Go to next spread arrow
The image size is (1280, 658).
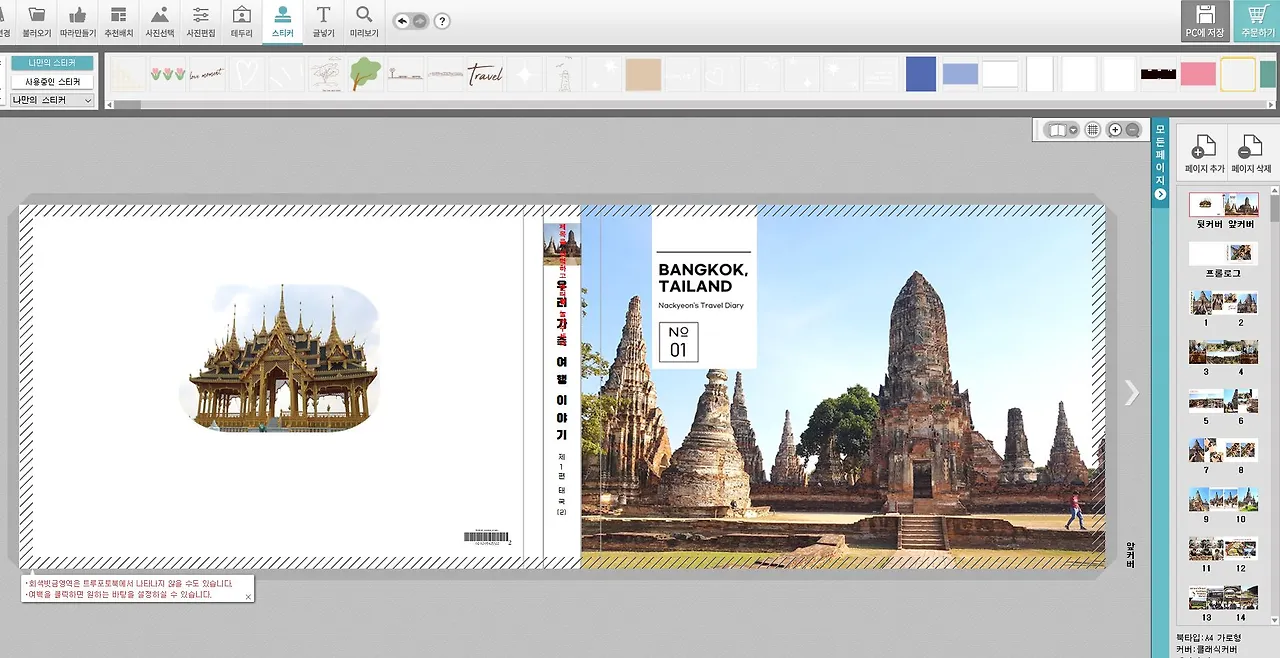(x=1131, y=393)
